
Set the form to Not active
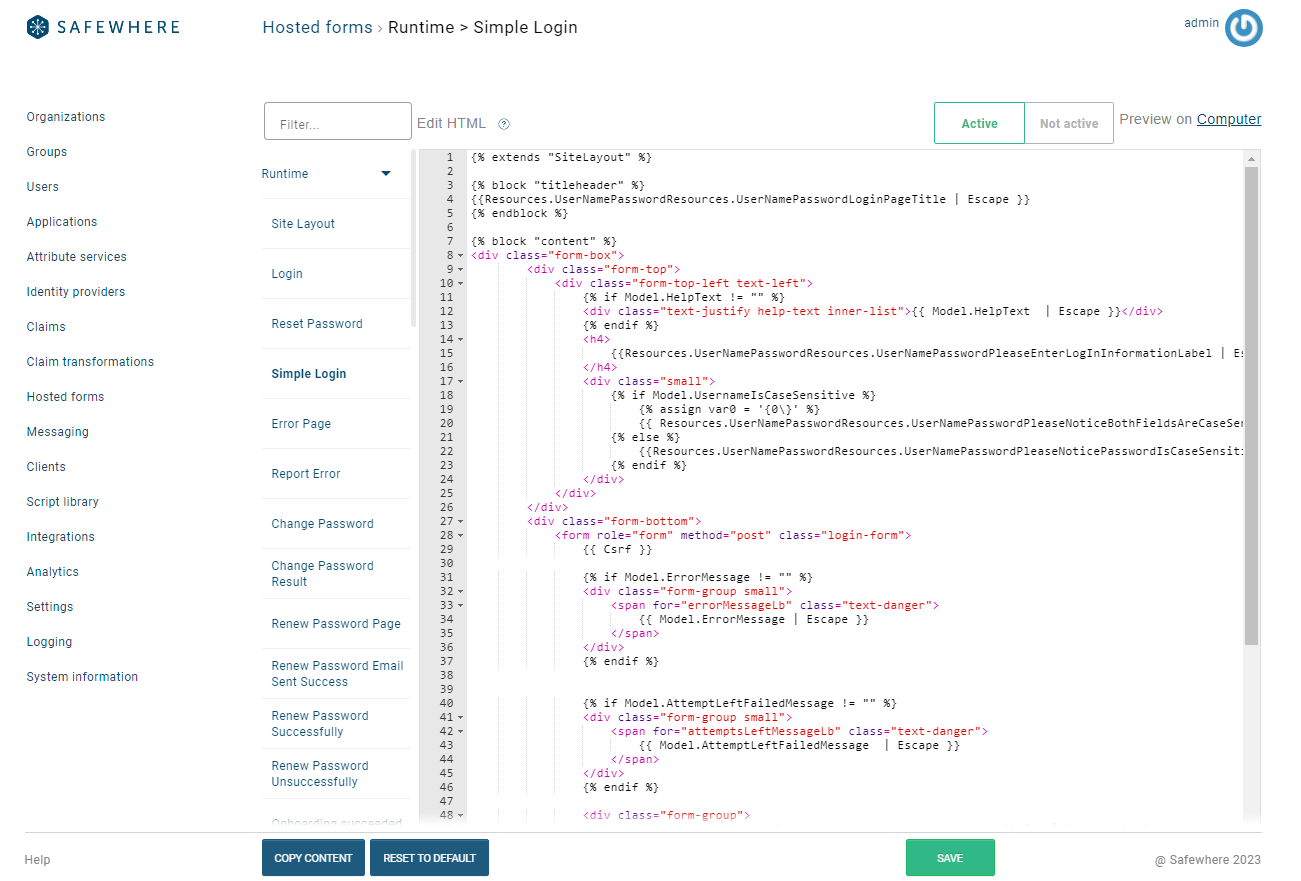click(x=1068, y=123)
